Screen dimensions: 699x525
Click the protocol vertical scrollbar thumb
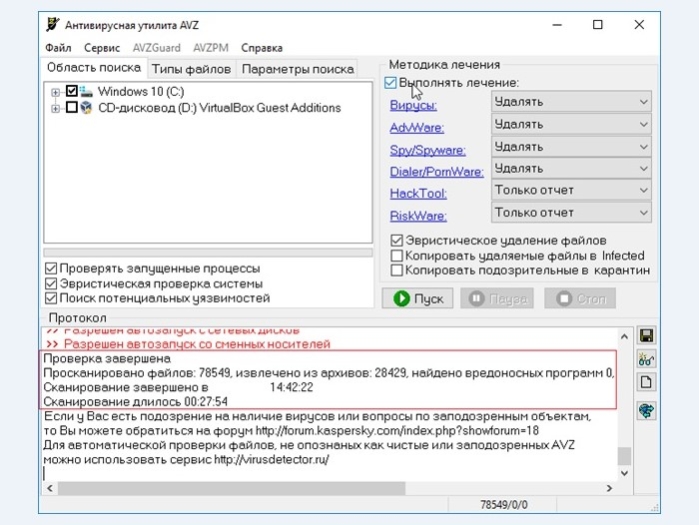(x=624, y=456)
